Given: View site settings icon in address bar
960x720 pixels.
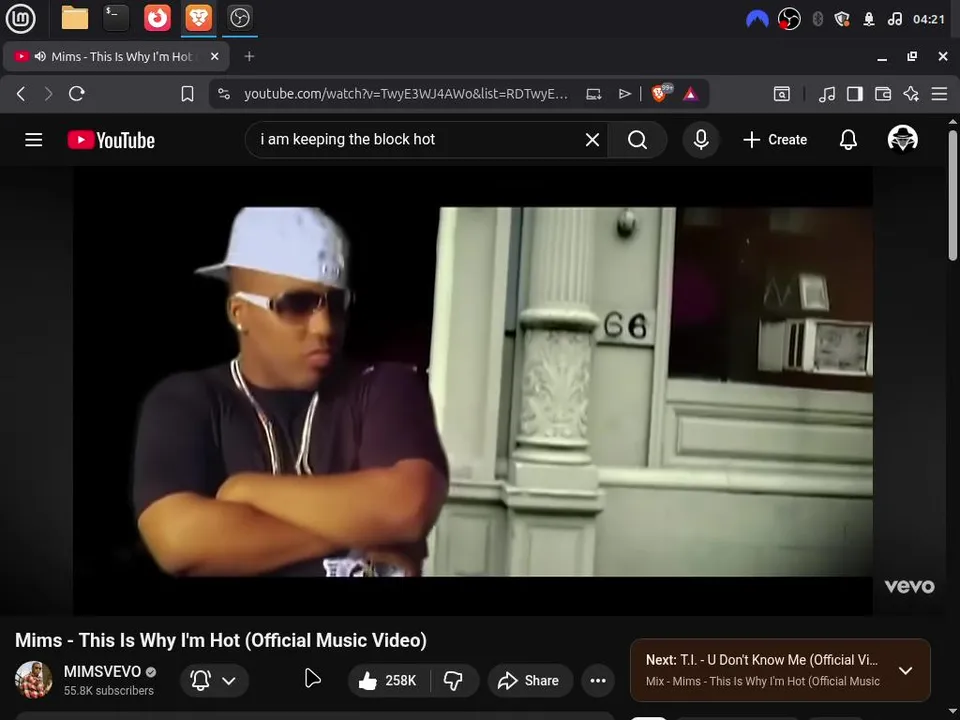Looking at the screenshot, I should click(224, 94).
